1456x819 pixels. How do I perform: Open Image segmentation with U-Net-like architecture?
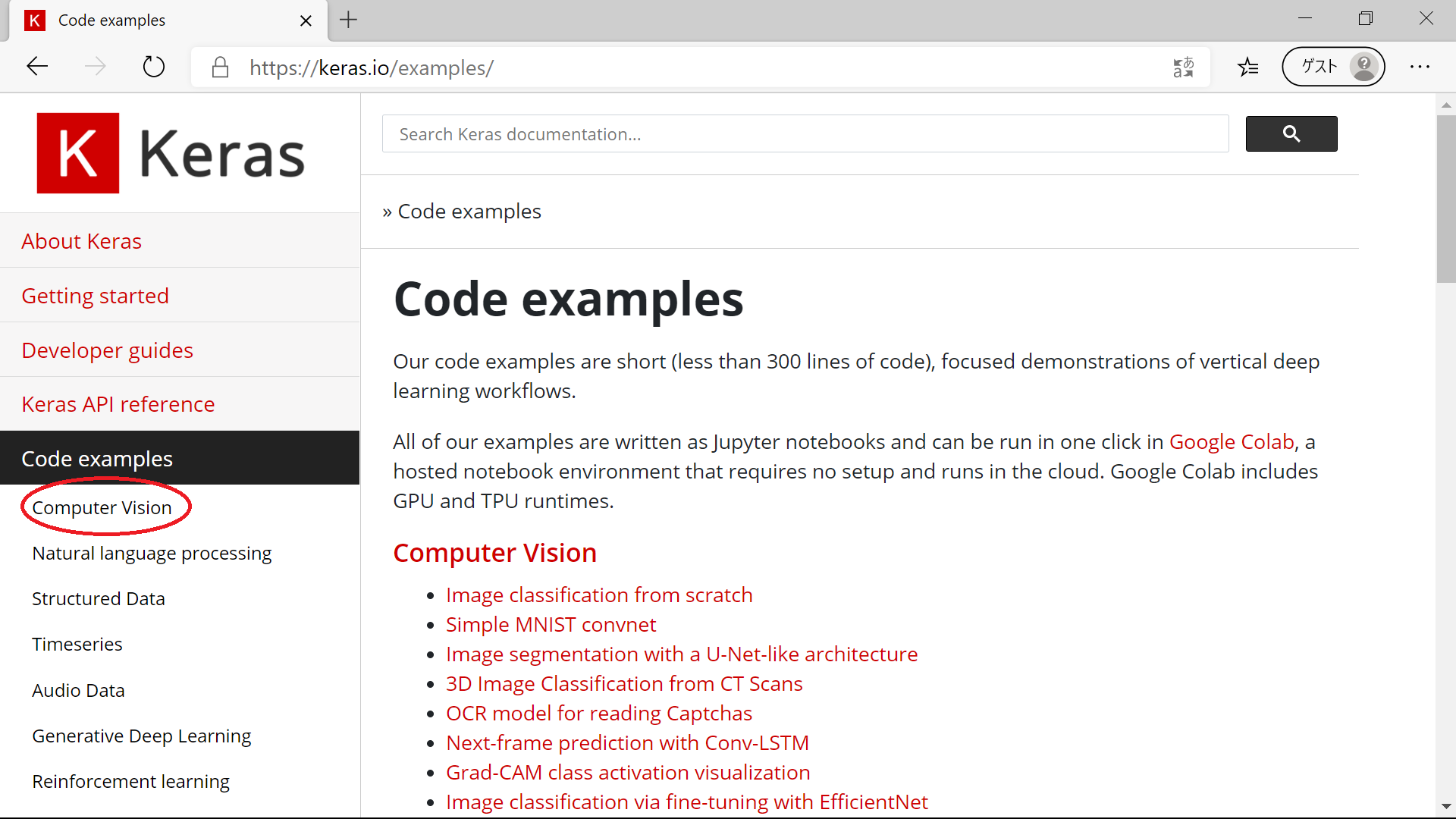[x=682, y=654]
